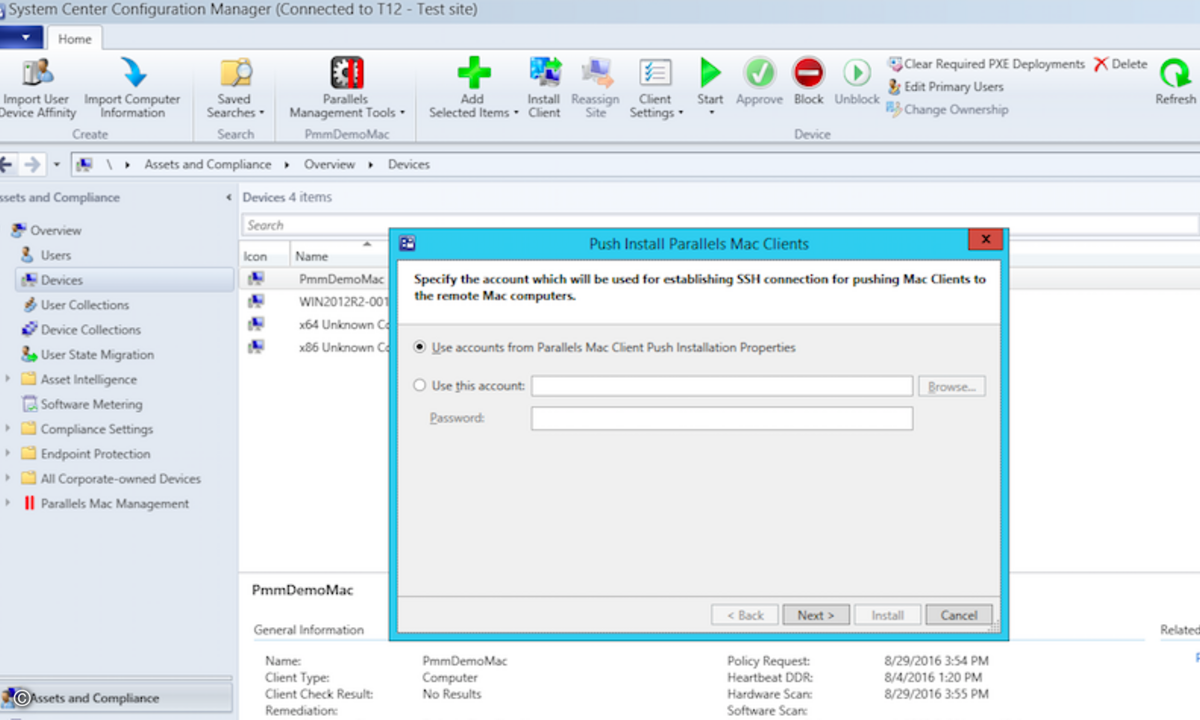This screenshot has height=720, width=1200.
Task: Open the Saved Searches dropdown arrow
Action: pyautogui.click(x=262, y=114)
